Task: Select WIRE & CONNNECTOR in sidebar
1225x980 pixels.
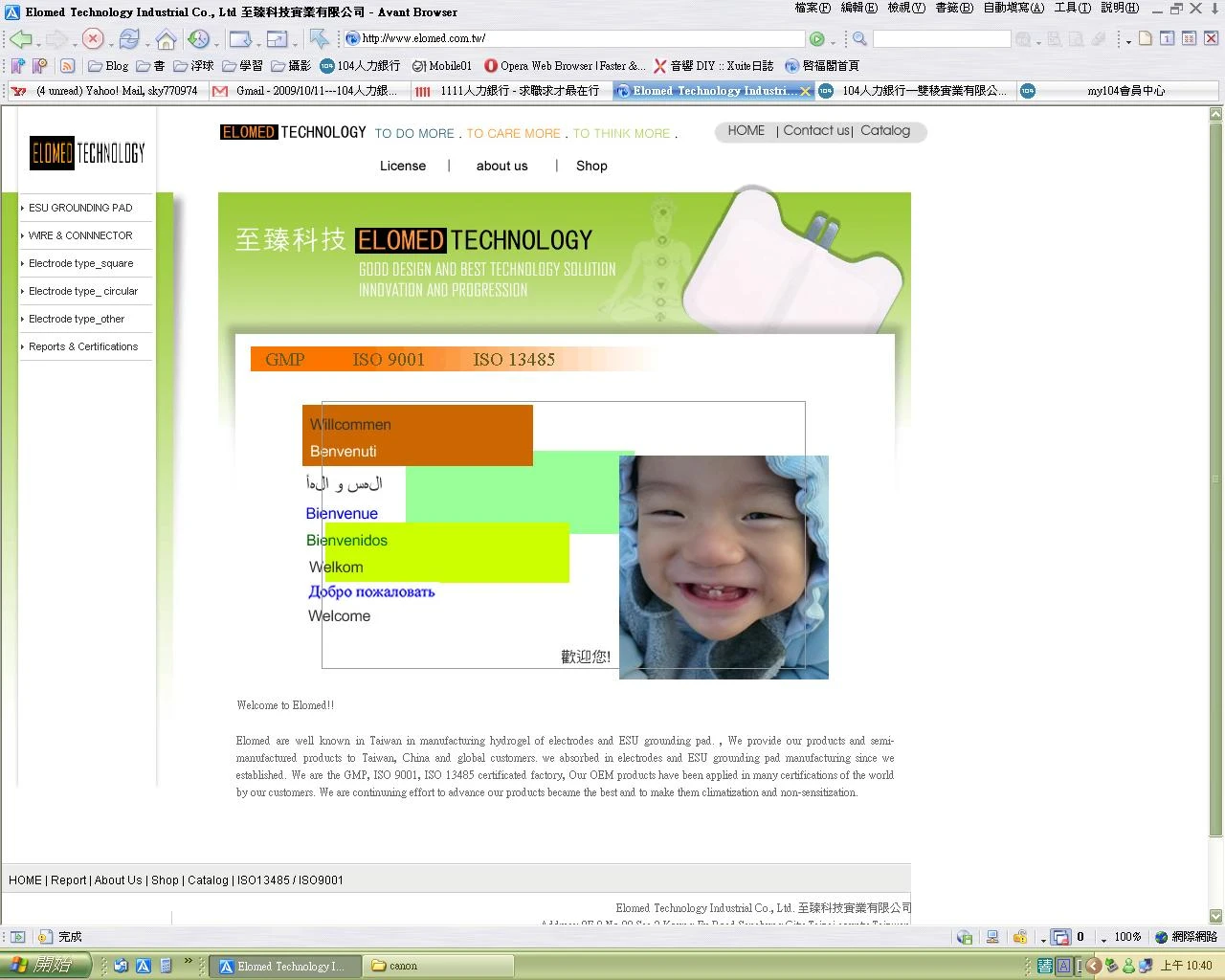Action: pyautogui.click(x=80, y=235)
